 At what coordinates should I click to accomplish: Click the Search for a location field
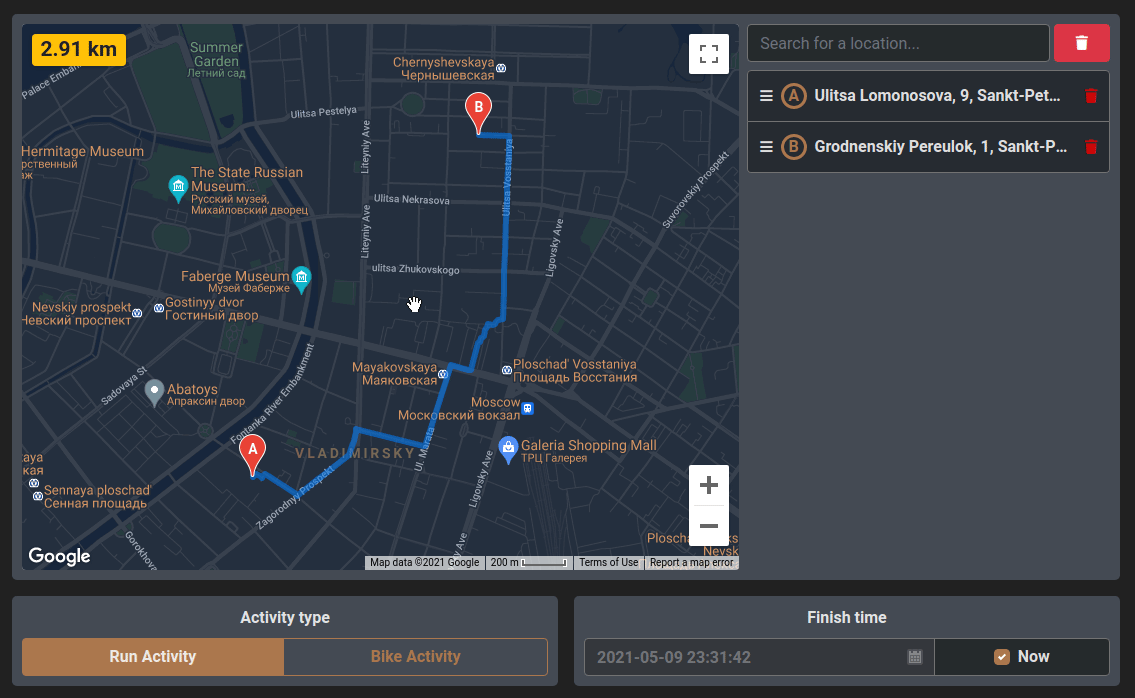point(898,43)
